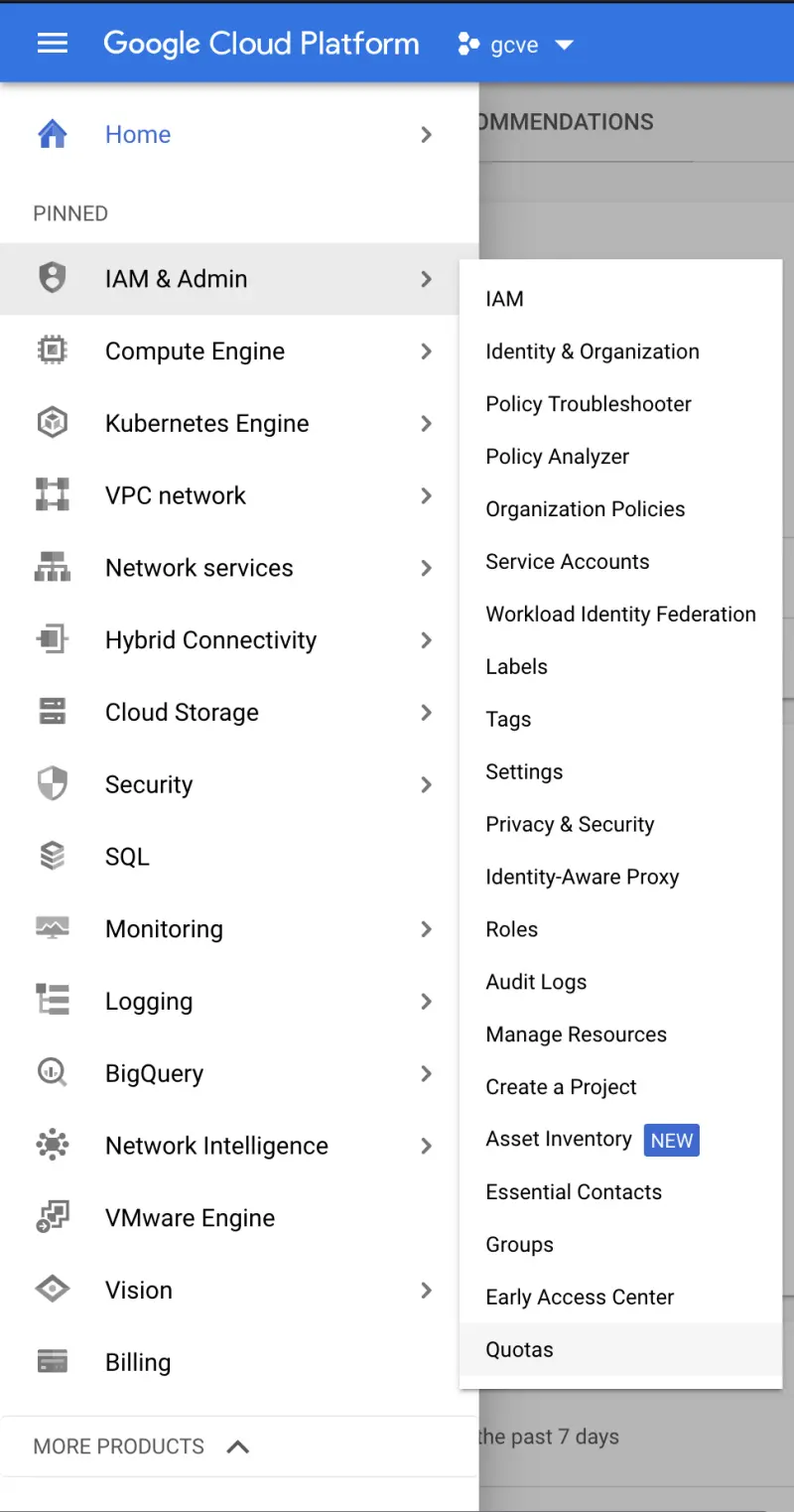Click the hamburger navigation menu icon
Image resolution: width=794 pixels, height=1512 pixels.
tap(52, 44)
